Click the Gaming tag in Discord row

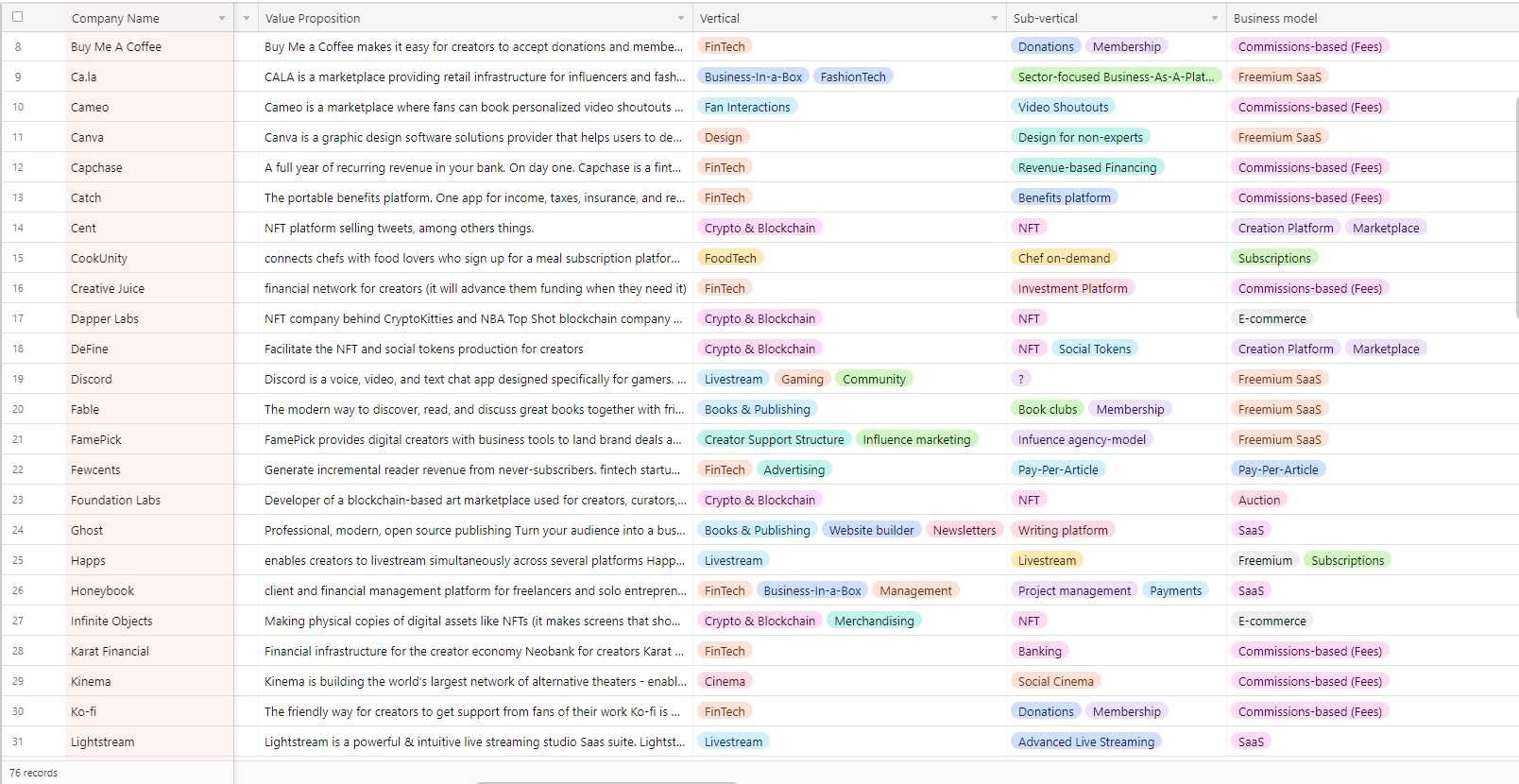(x=802, y=379)
